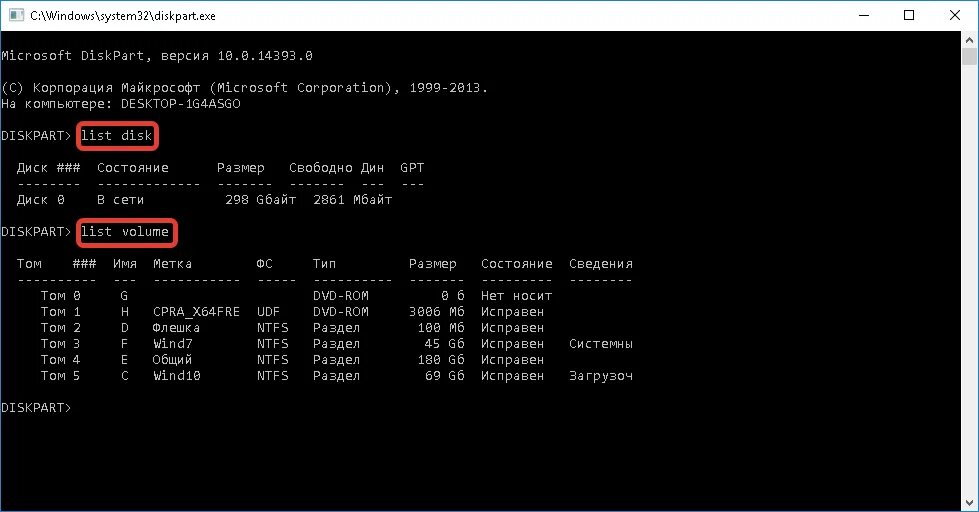Click the volume label 'Флешка'
Screen dimensions: 979x512
pos(176,328)
